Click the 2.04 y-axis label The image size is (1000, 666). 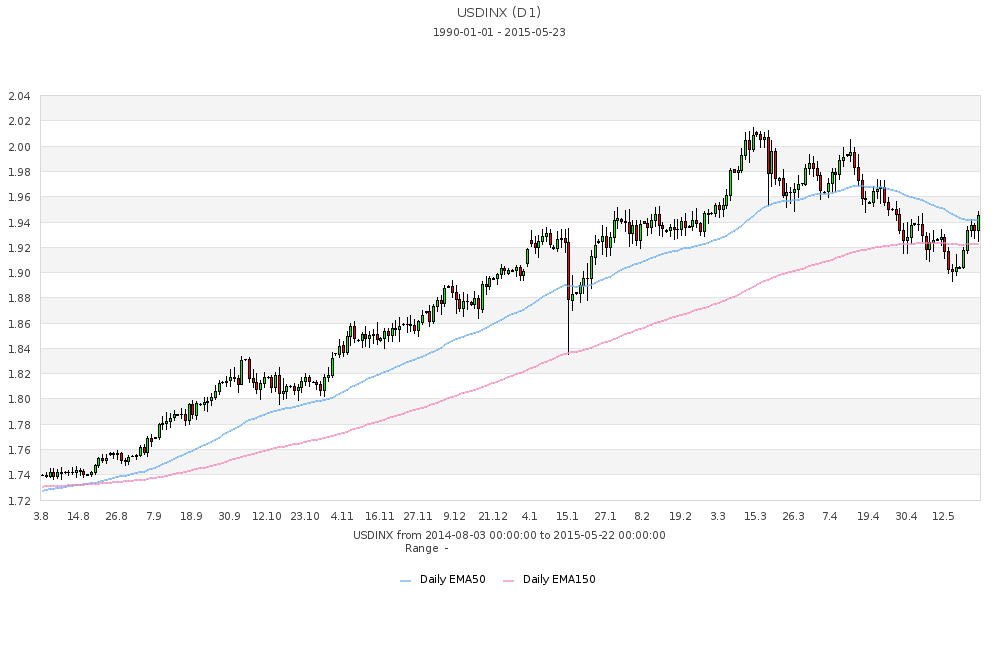[19, 96]
